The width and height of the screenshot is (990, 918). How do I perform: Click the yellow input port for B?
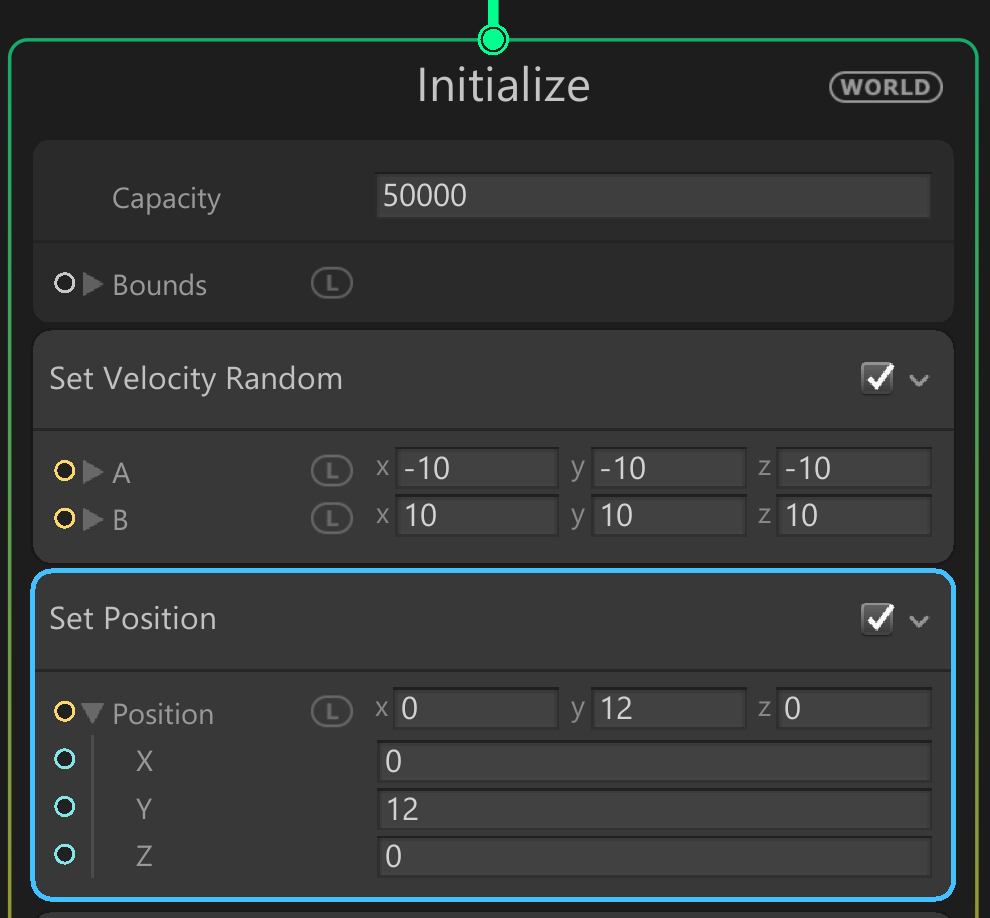click(65, 518)
